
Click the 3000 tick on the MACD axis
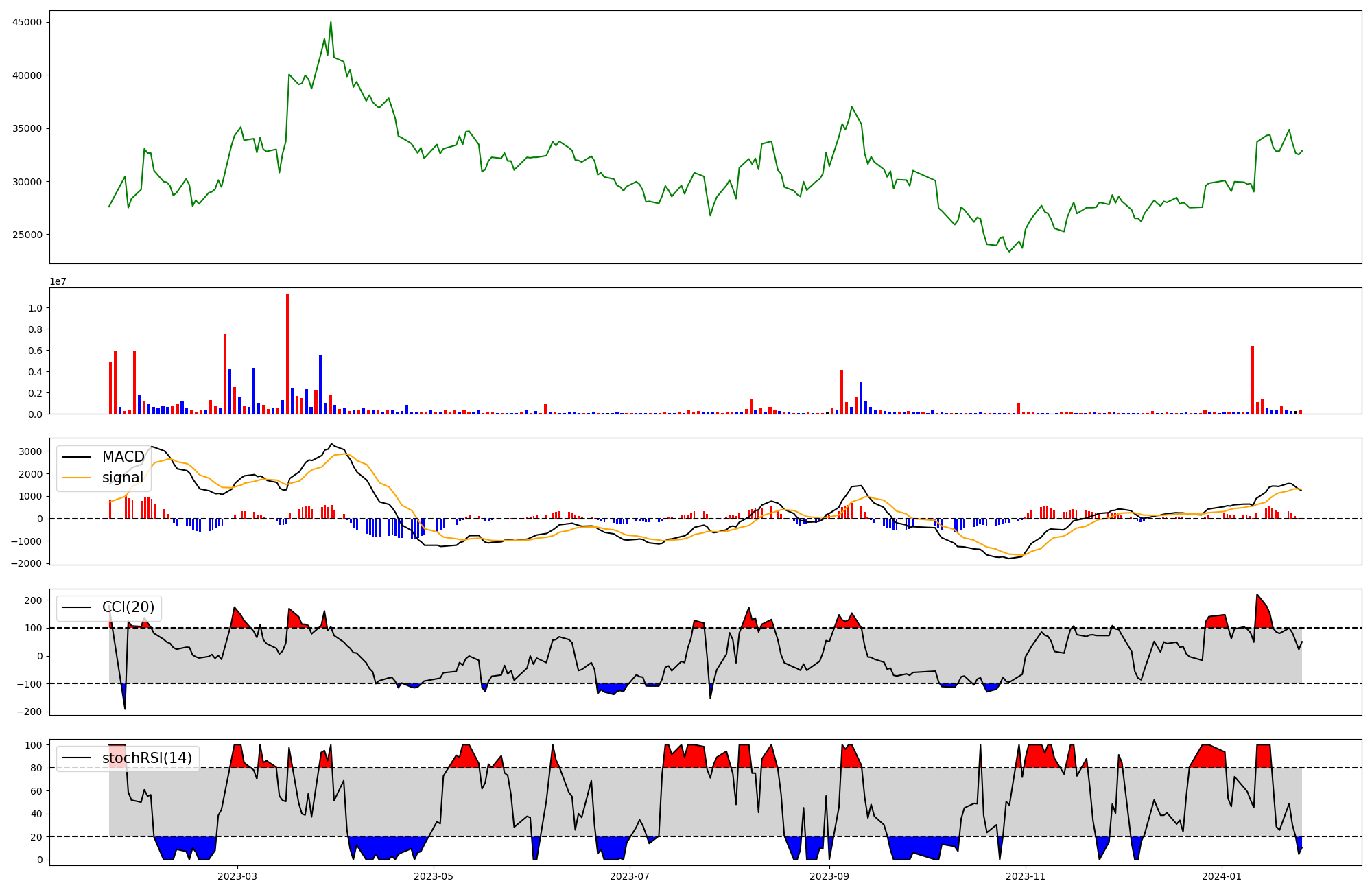(x=30, y=451)
